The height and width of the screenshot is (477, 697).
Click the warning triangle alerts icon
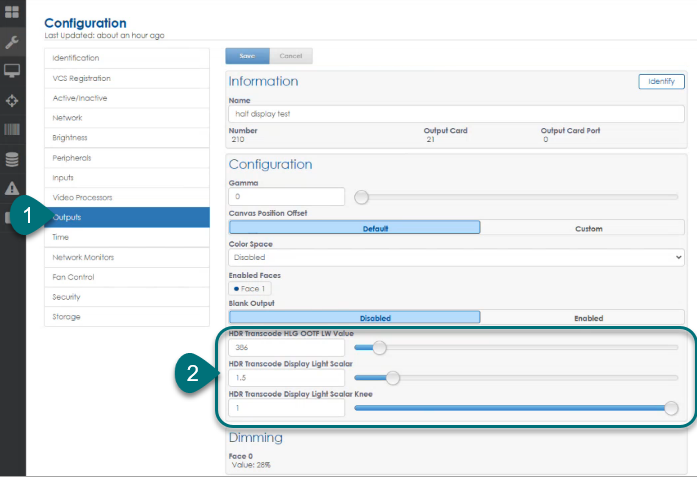coord(12,188)
